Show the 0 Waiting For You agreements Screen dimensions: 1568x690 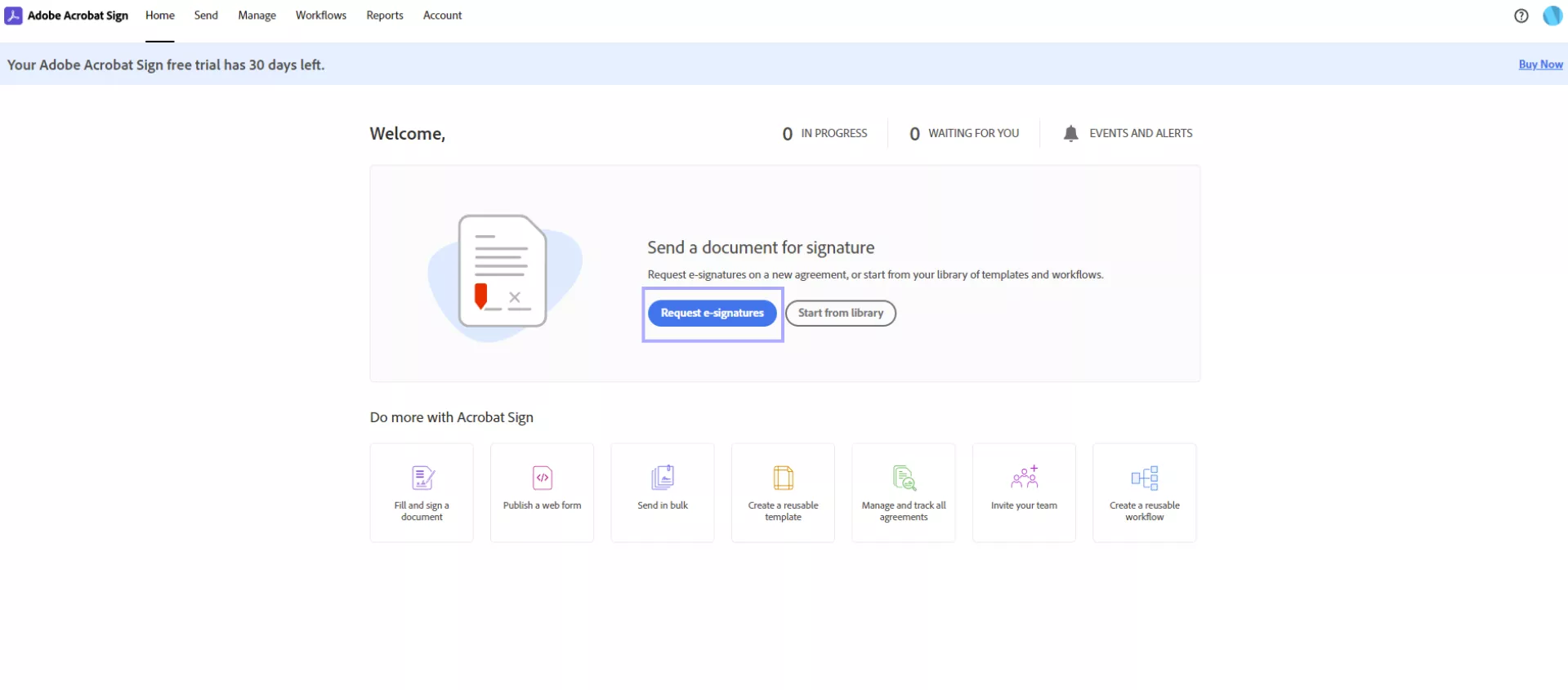964,133
